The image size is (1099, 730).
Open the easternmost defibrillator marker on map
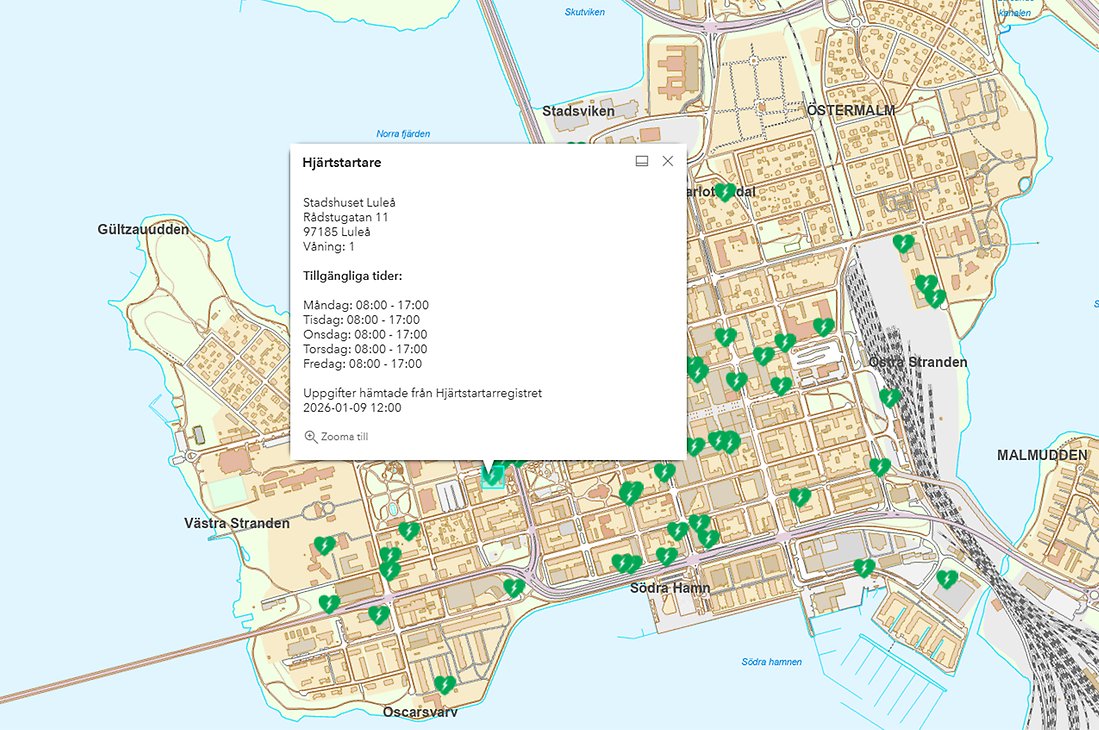(x=947, y=578)
